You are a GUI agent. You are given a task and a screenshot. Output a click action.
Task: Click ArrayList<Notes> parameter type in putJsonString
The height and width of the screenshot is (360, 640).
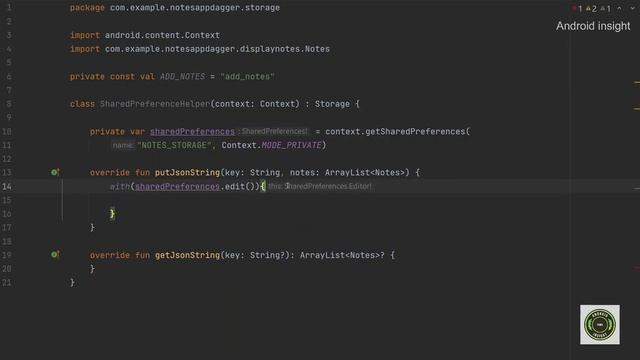365,173
